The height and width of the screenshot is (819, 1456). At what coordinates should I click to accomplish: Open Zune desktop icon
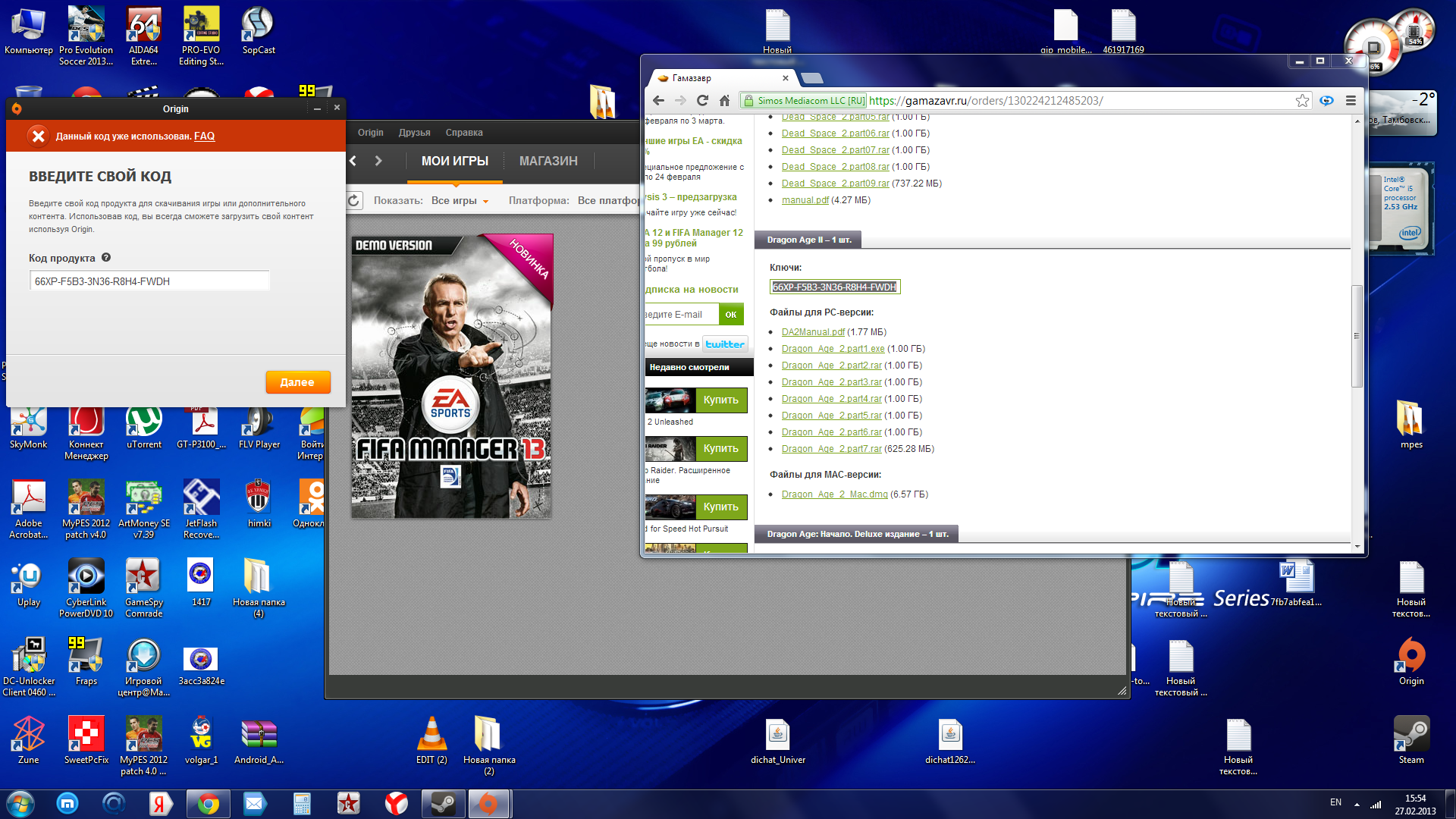(x=29, y=740)
